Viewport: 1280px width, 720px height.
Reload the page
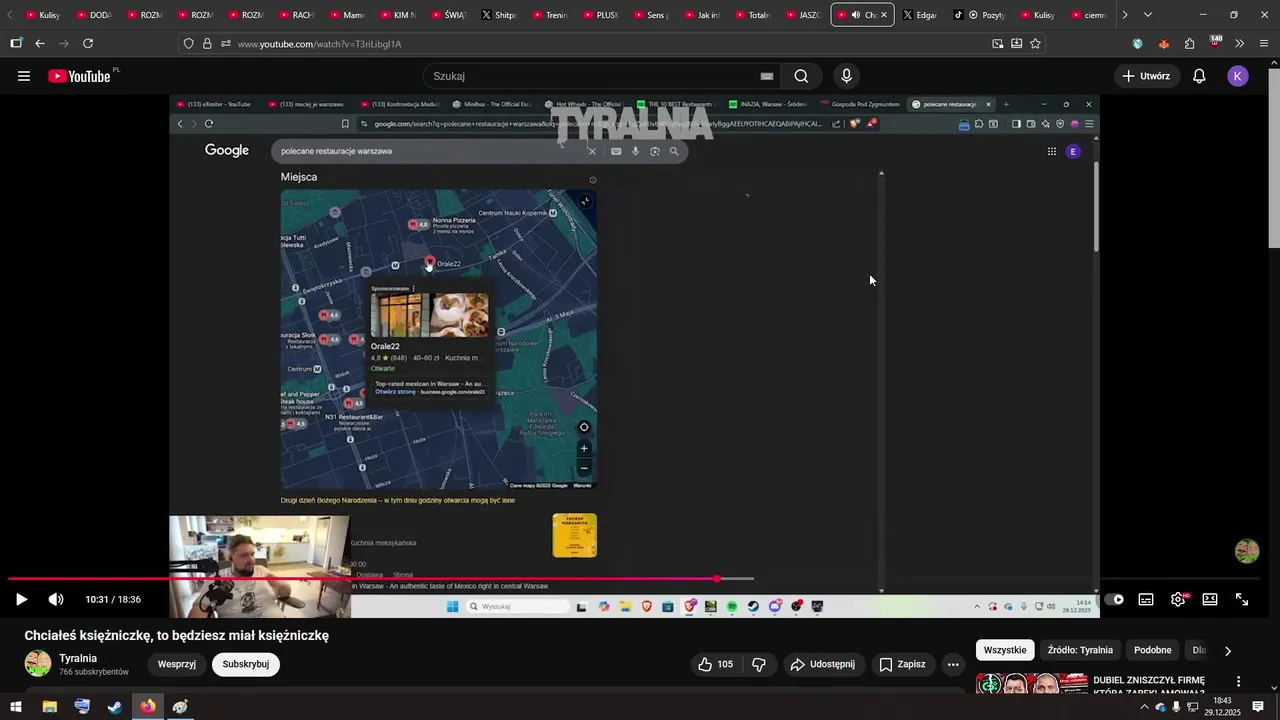pos(88,43)
